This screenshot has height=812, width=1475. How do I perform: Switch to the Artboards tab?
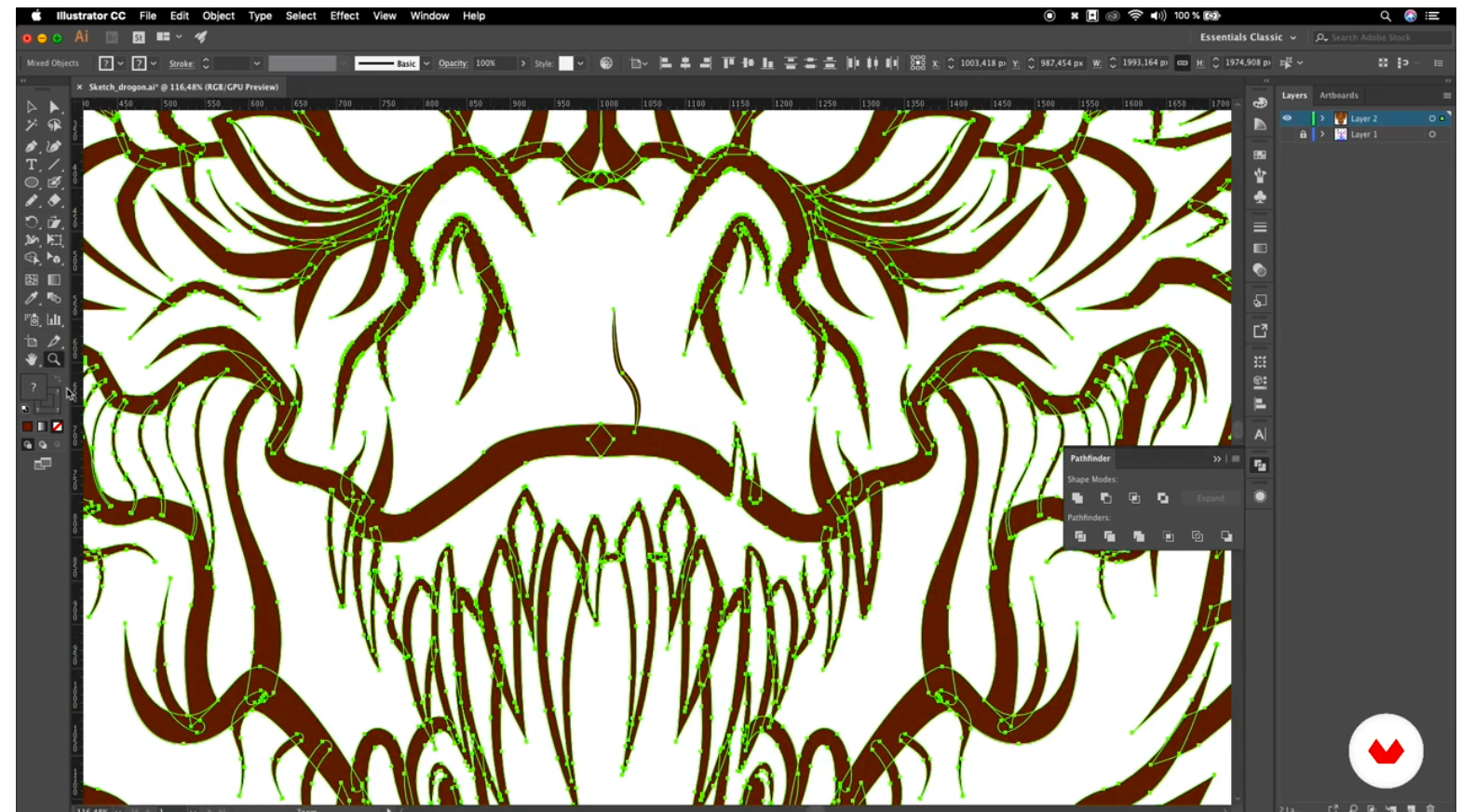click(1338, 95)
